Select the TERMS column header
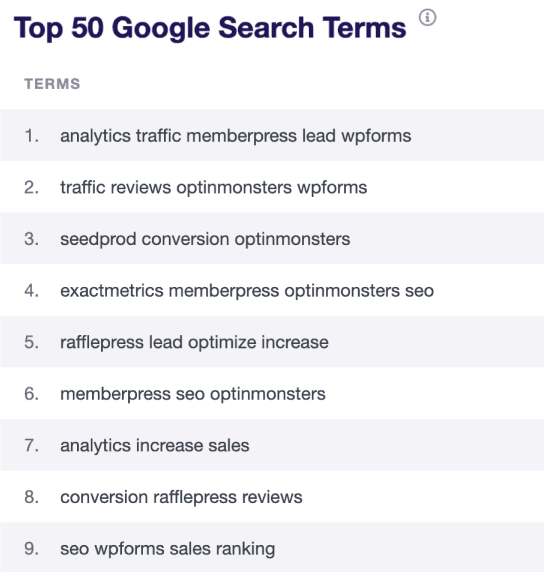This screenshot has width=544, height=572. [52, 84]
